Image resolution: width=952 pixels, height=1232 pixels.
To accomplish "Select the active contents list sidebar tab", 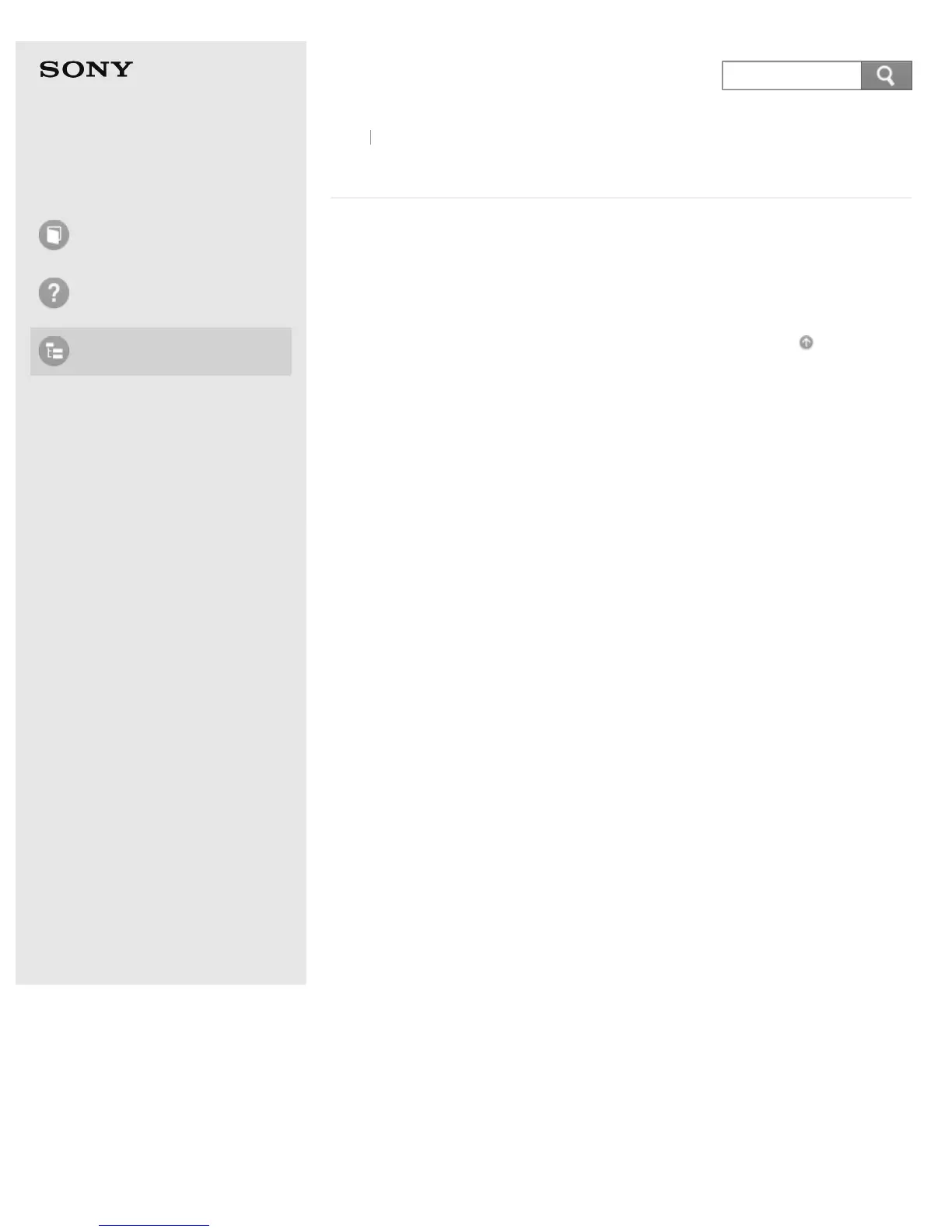I will tap(161, 352).
